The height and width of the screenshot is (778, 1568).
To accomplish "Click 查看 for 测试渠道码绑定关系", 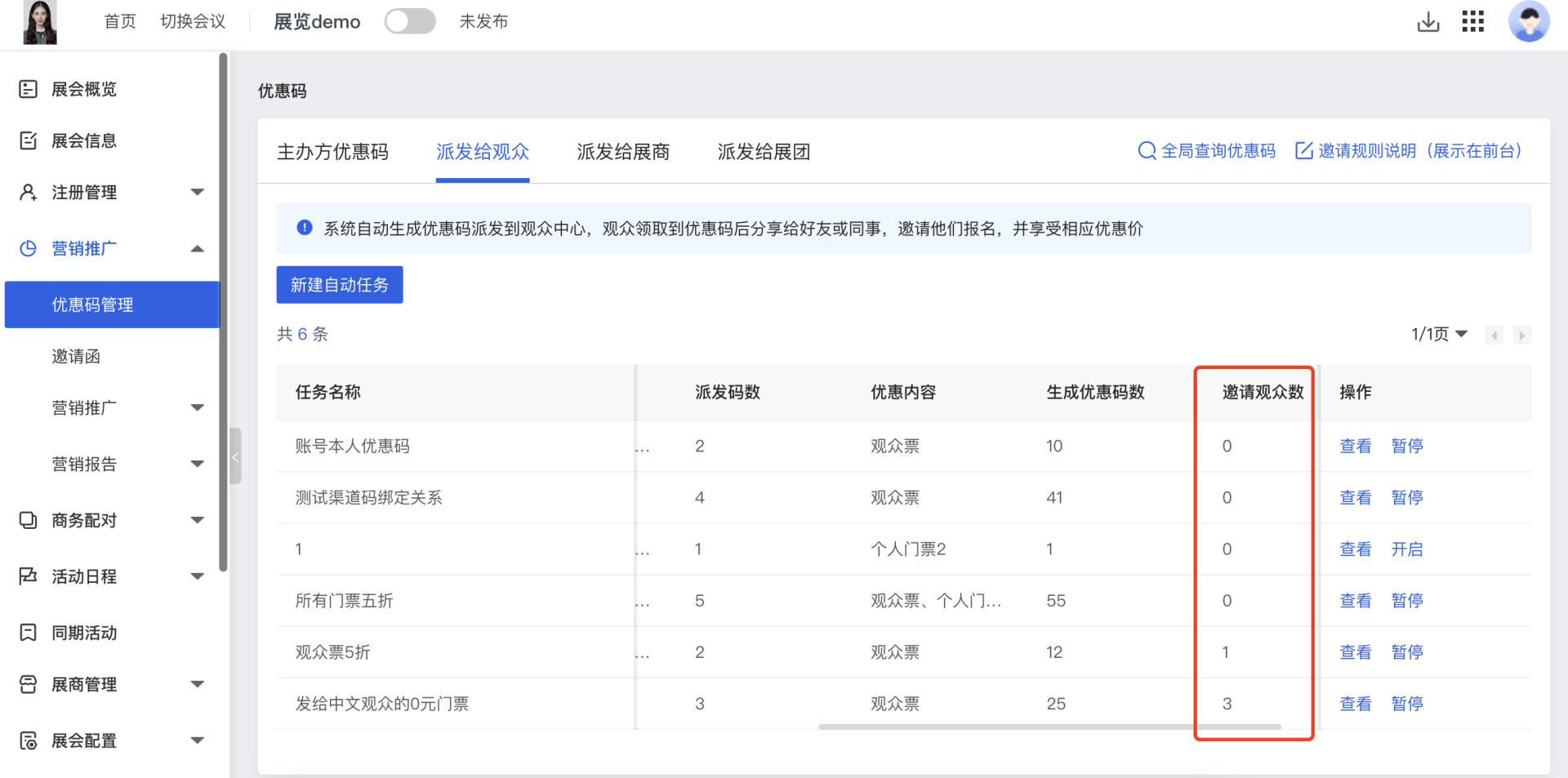I will pos(1356,497).
